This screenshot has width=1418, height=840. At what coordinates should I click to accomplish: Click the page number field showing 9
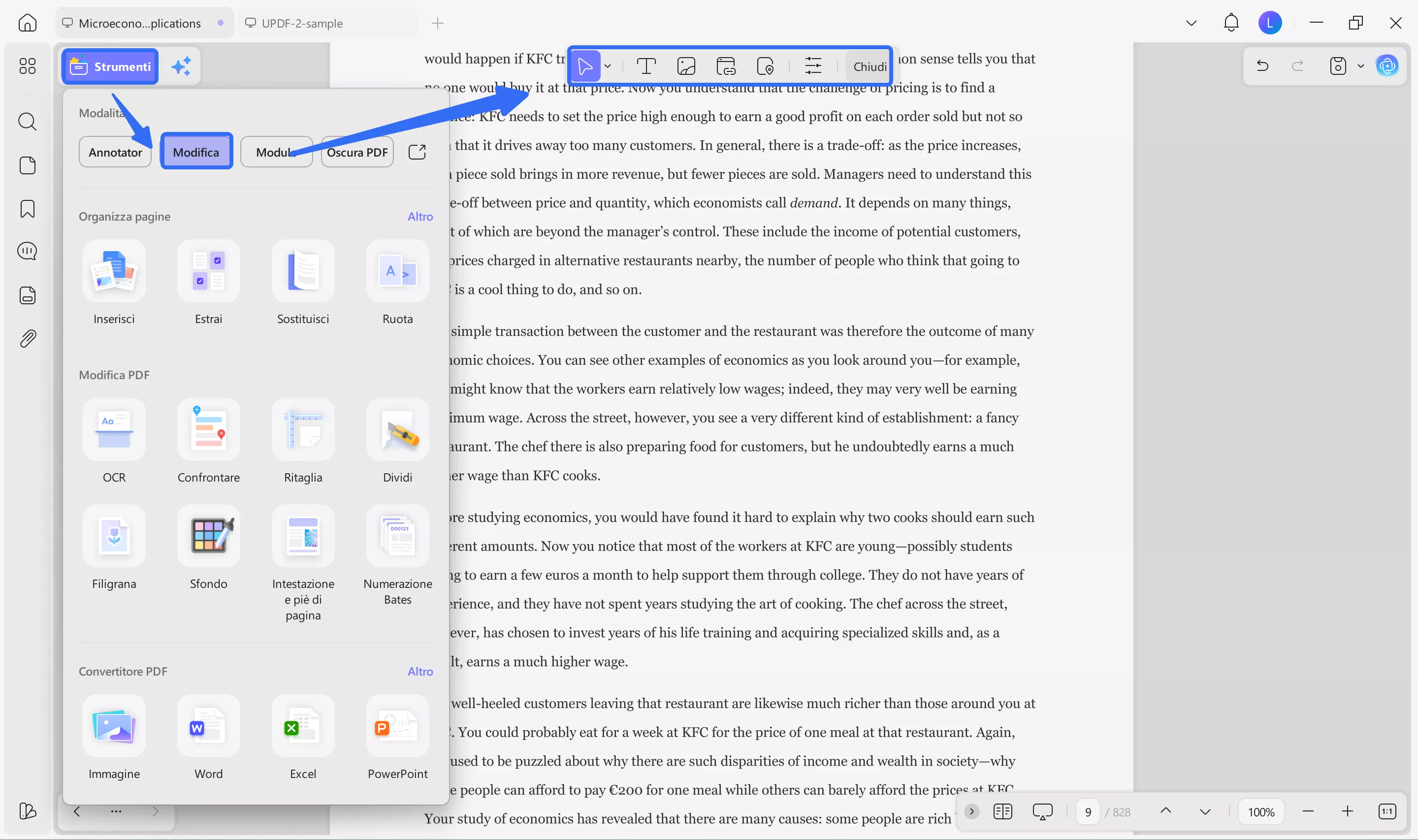pyautogui.click(x=1088, y=812)
